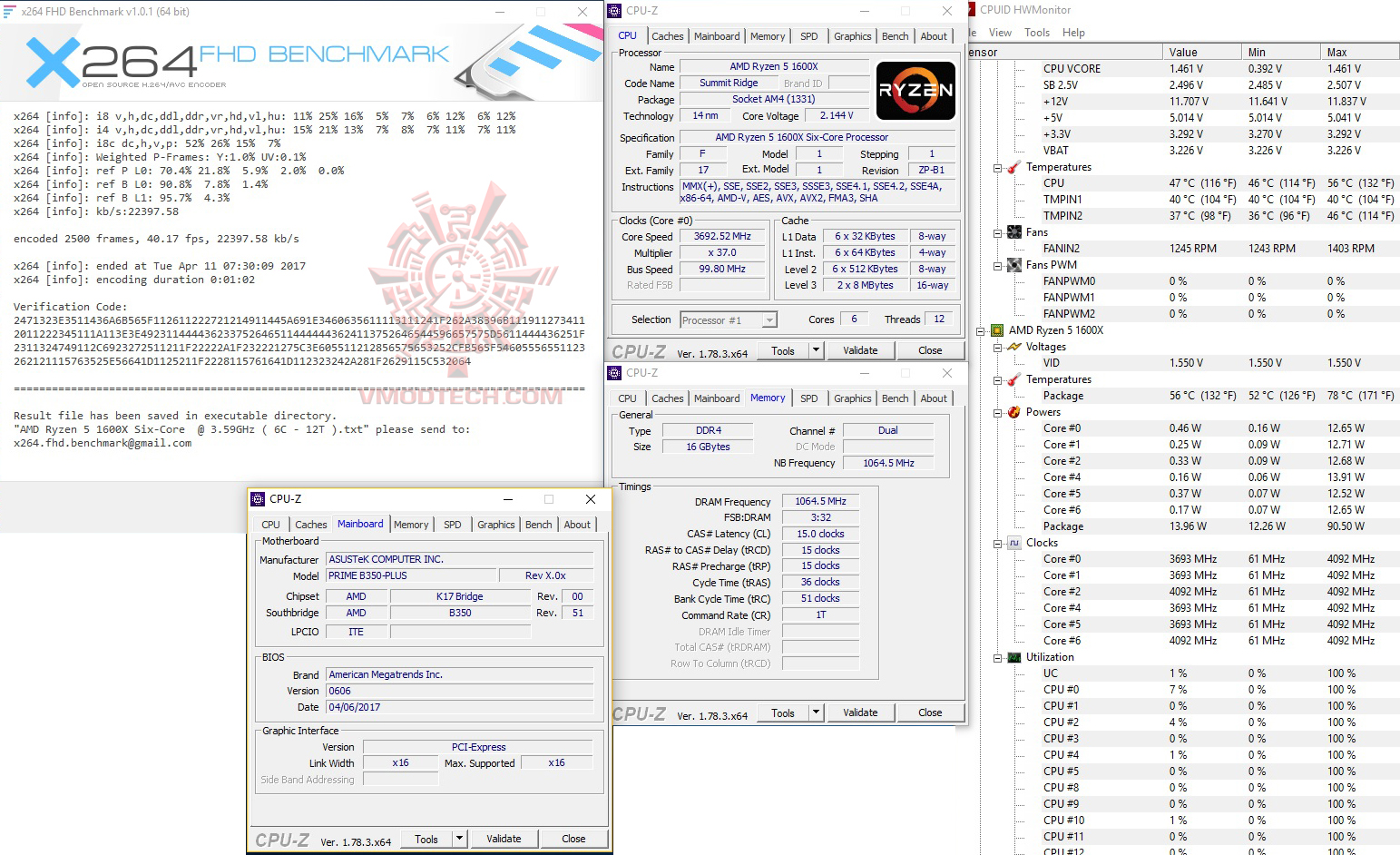
Task: Click the Voltages icon under AMD Ryzen 5 1600X
Action: tap(1014, 346)
